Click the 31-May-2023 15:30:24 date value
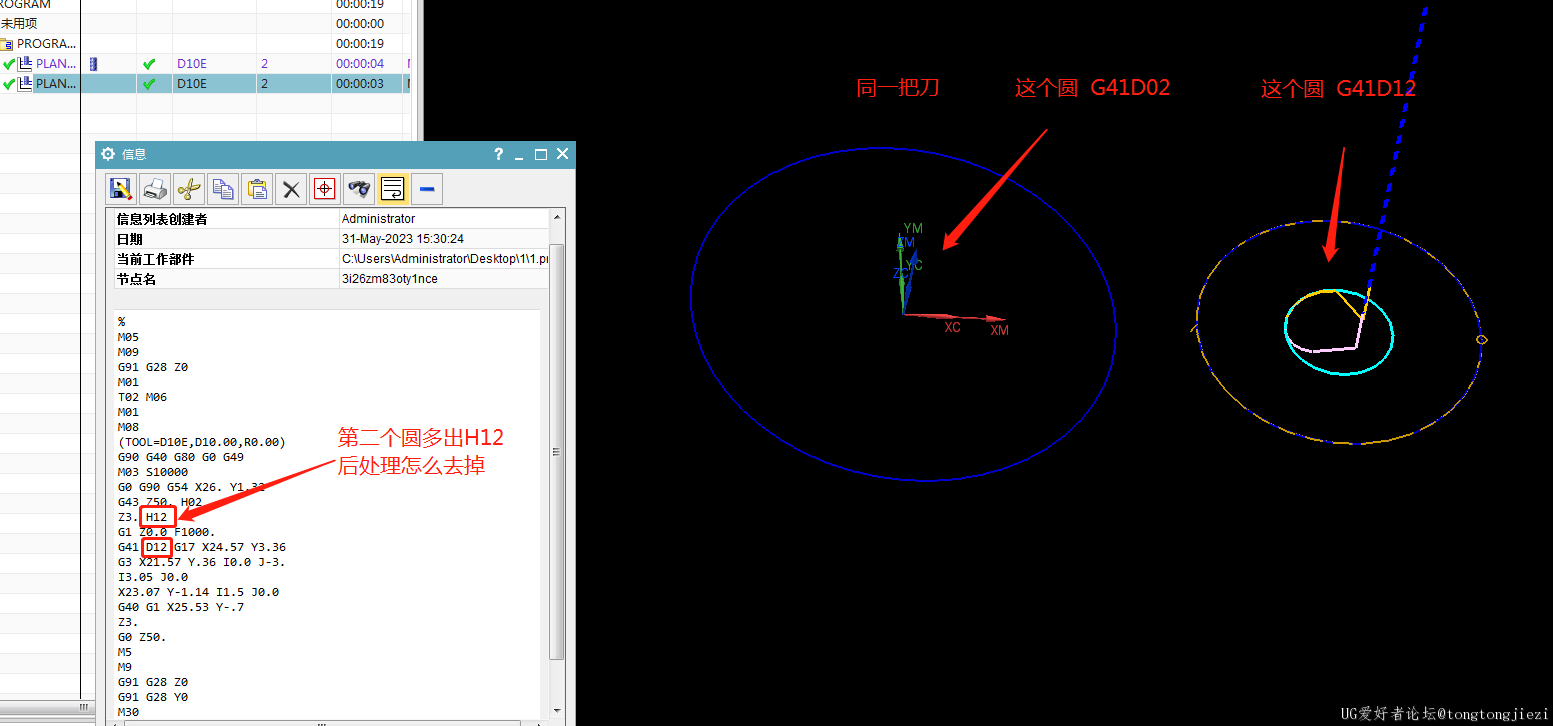The image size is (1553, 726). (x=403, y=239)
